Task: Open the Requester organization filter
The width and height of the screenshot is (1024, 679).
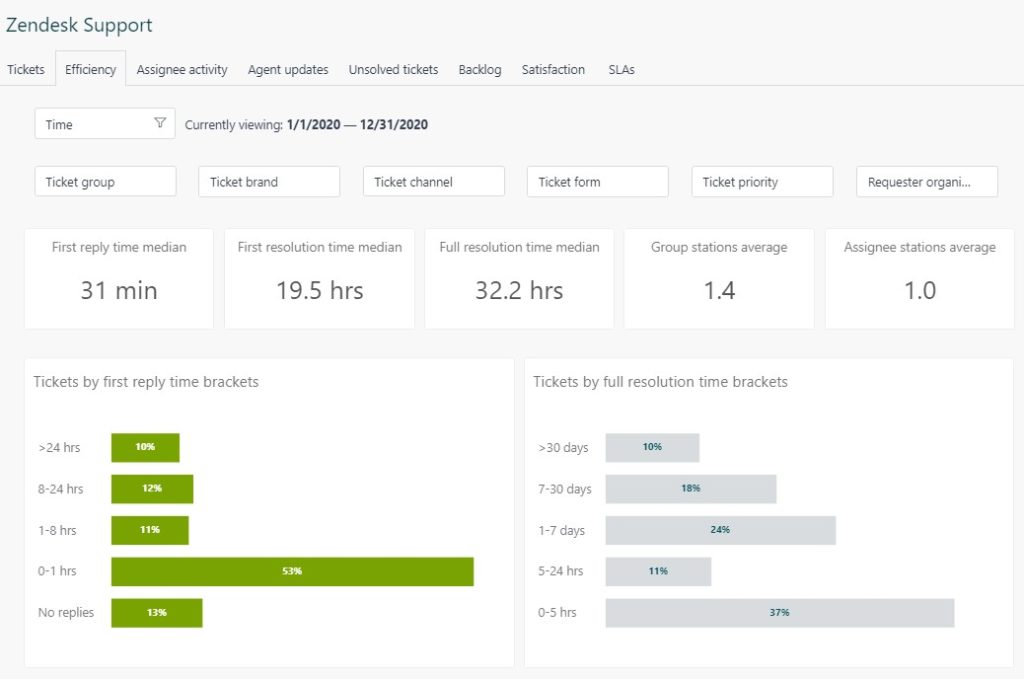Action: (927, 182)
